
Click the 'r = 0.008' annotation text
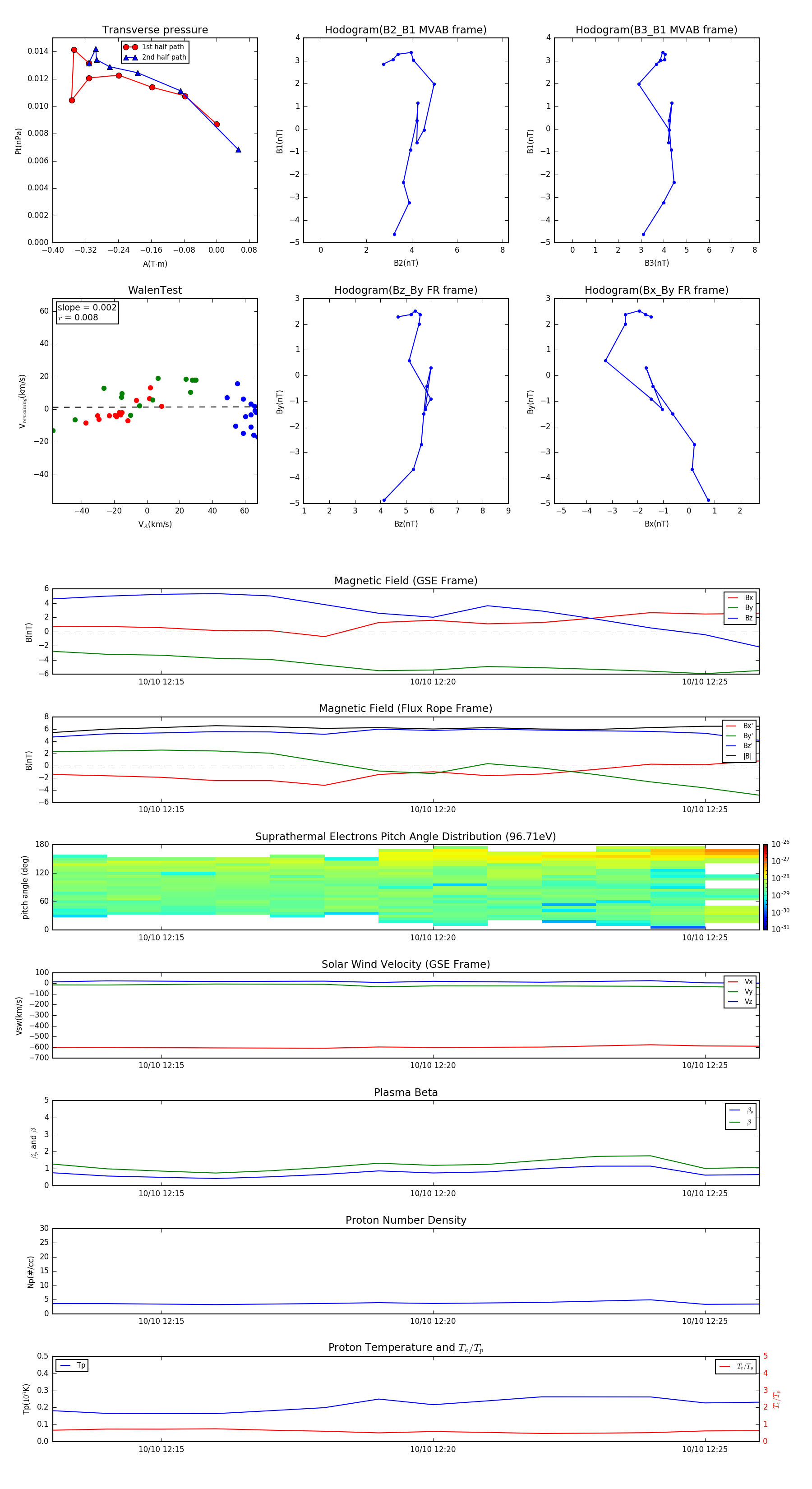[78, 317]
